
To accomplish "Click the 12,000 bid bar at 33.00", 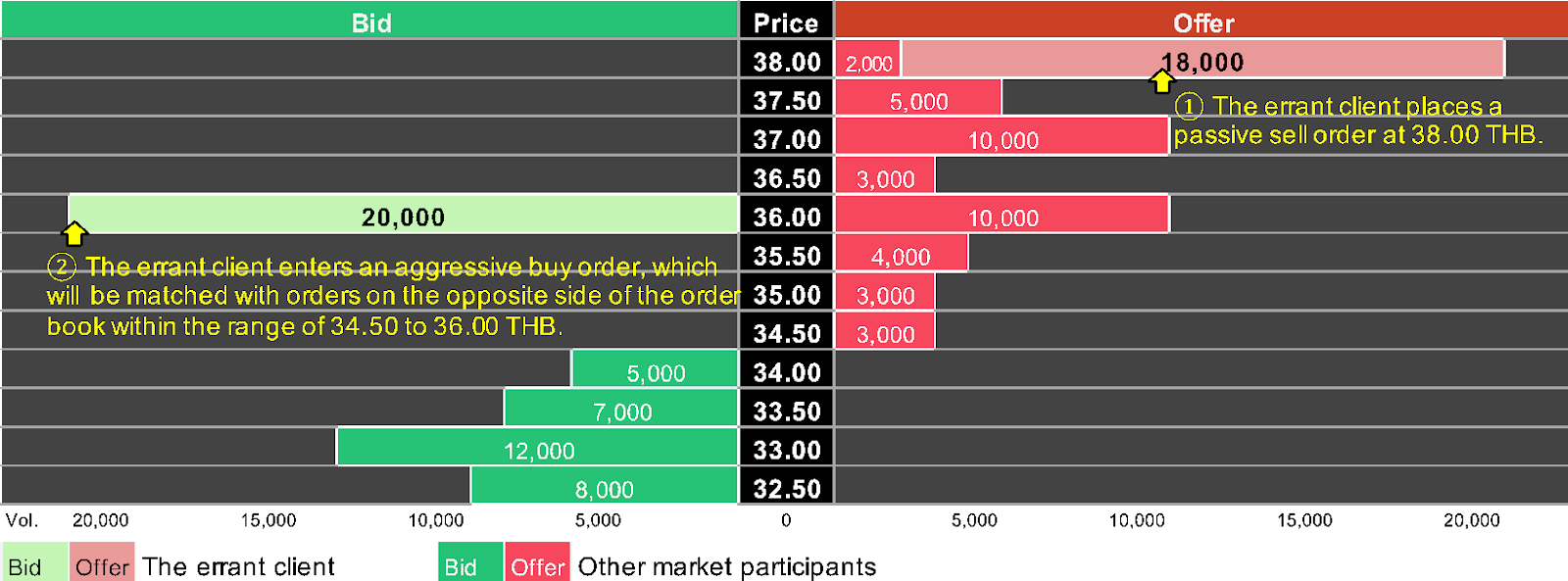I will [538, 448].
